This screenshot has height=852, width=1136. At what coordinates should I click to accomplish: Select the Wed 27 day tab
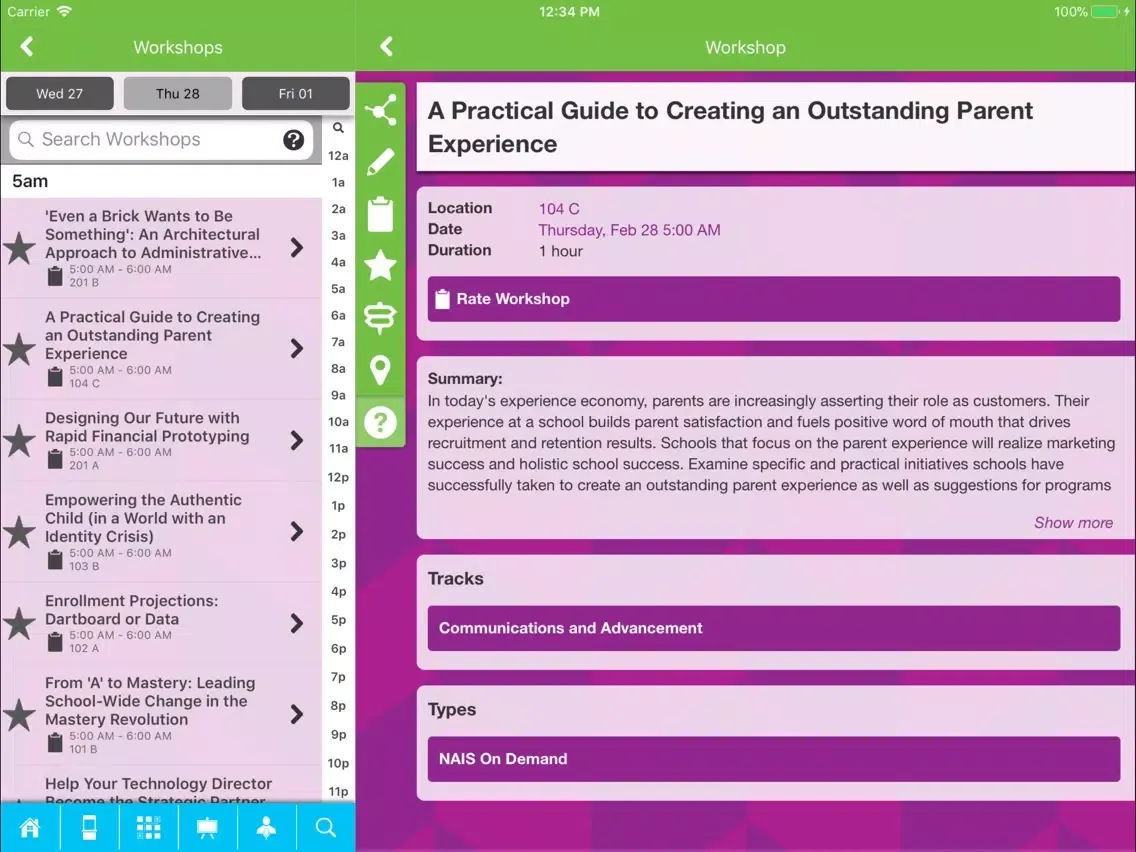tap(59, 93)
